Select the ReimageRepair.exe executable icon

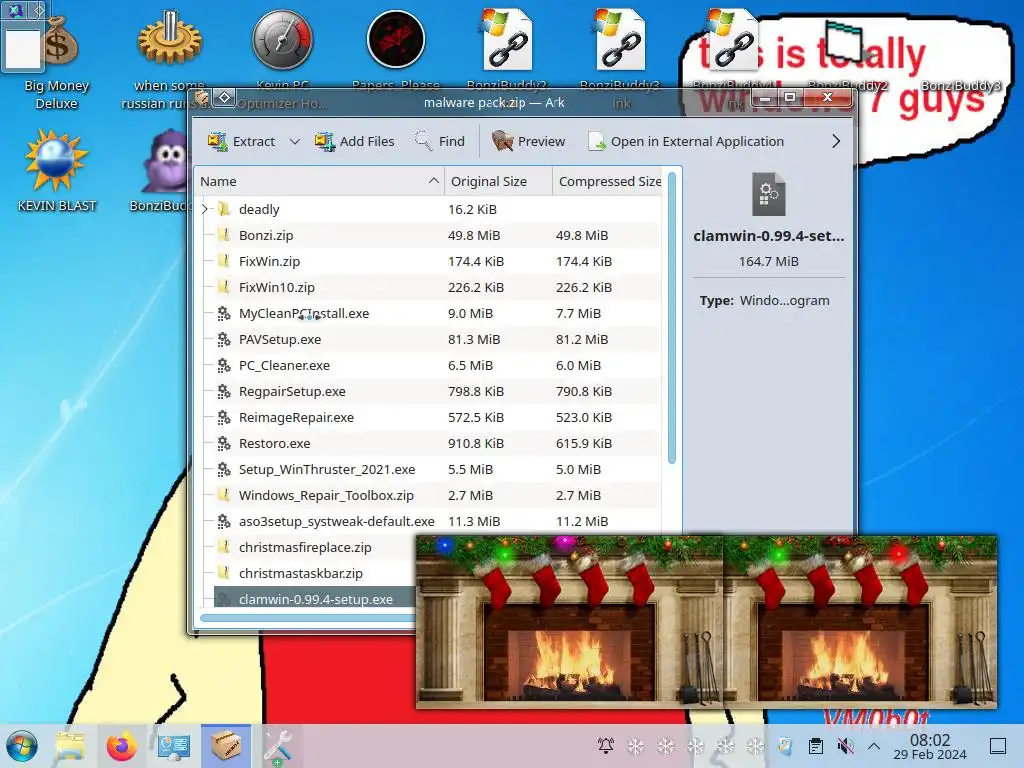click(224, 417)
